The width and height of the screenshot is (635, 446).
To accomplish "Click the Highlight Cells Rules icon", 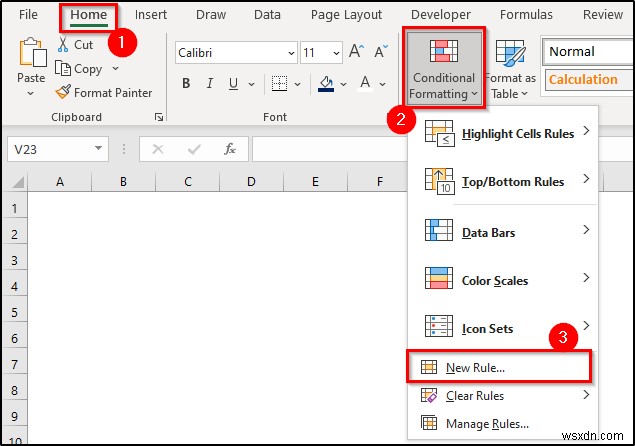I will click(x=439, y=133).
